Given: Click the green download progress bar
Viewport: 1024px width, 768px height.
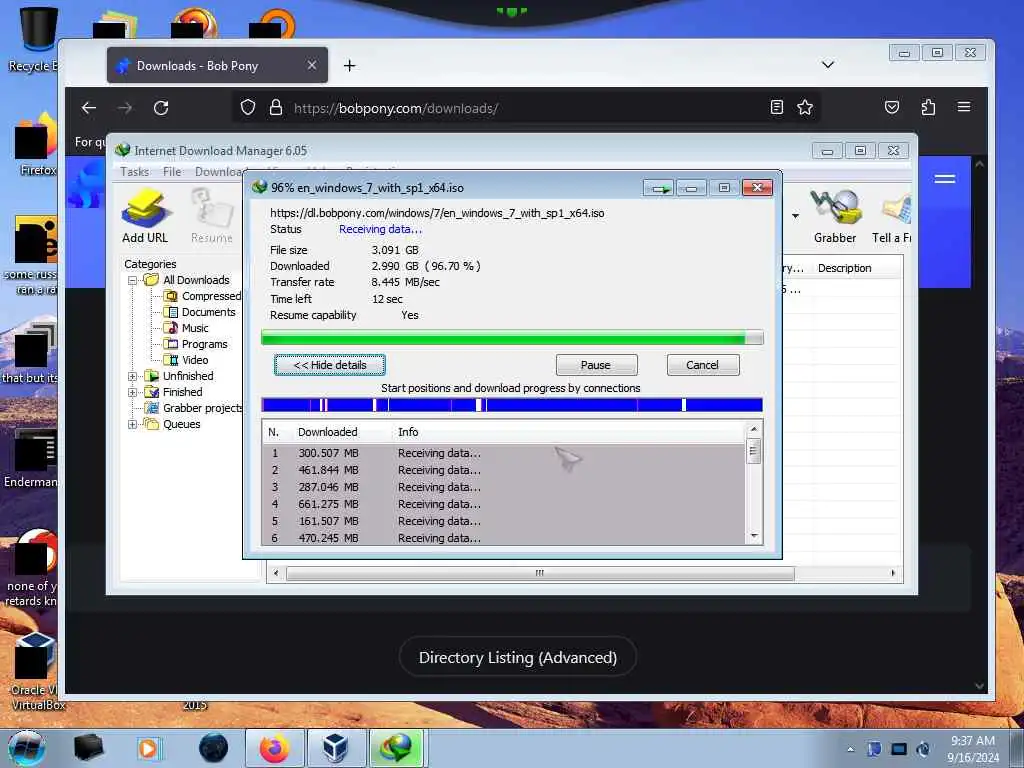Looking at the screenshot, I should tap(512, 338).
